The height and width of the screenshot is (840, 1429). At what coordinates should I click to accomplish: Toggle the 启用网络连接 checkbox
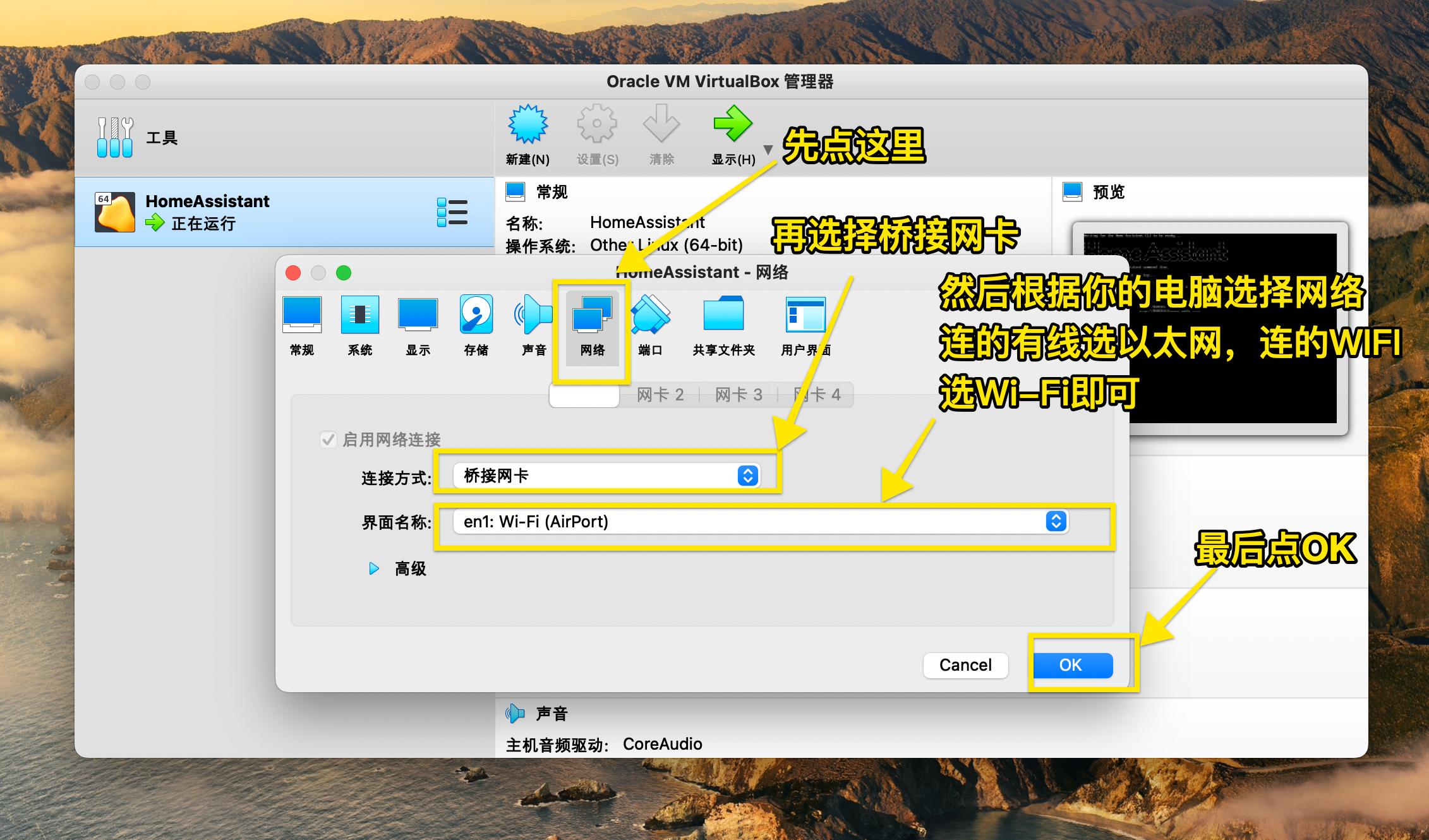(328, 440)
